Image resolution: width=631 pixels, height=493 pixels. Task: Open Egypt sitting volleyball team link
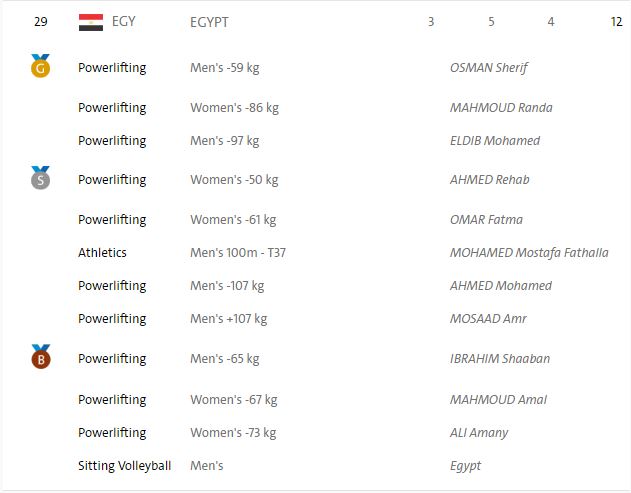point(465,466)
